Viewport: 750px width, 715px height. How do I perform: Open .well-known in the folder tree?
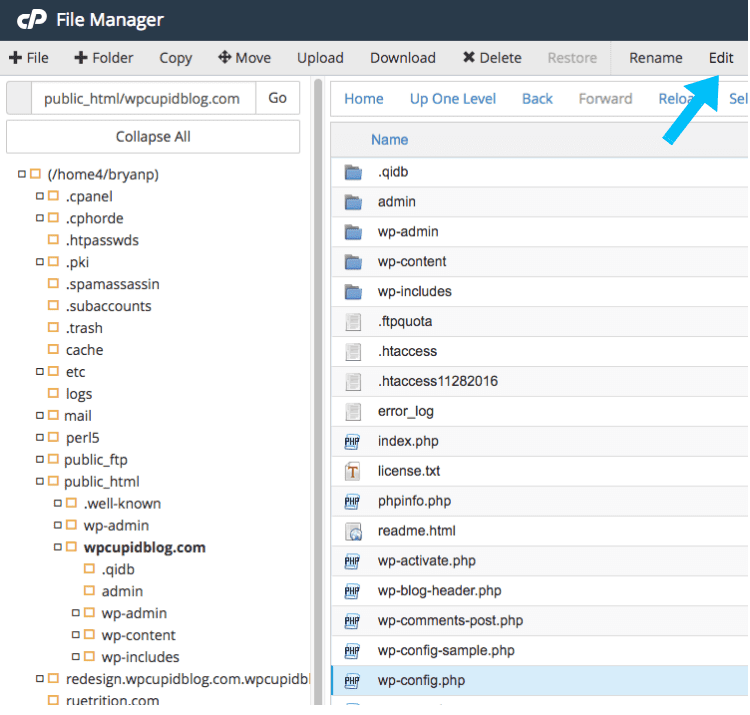coord(122,504)
